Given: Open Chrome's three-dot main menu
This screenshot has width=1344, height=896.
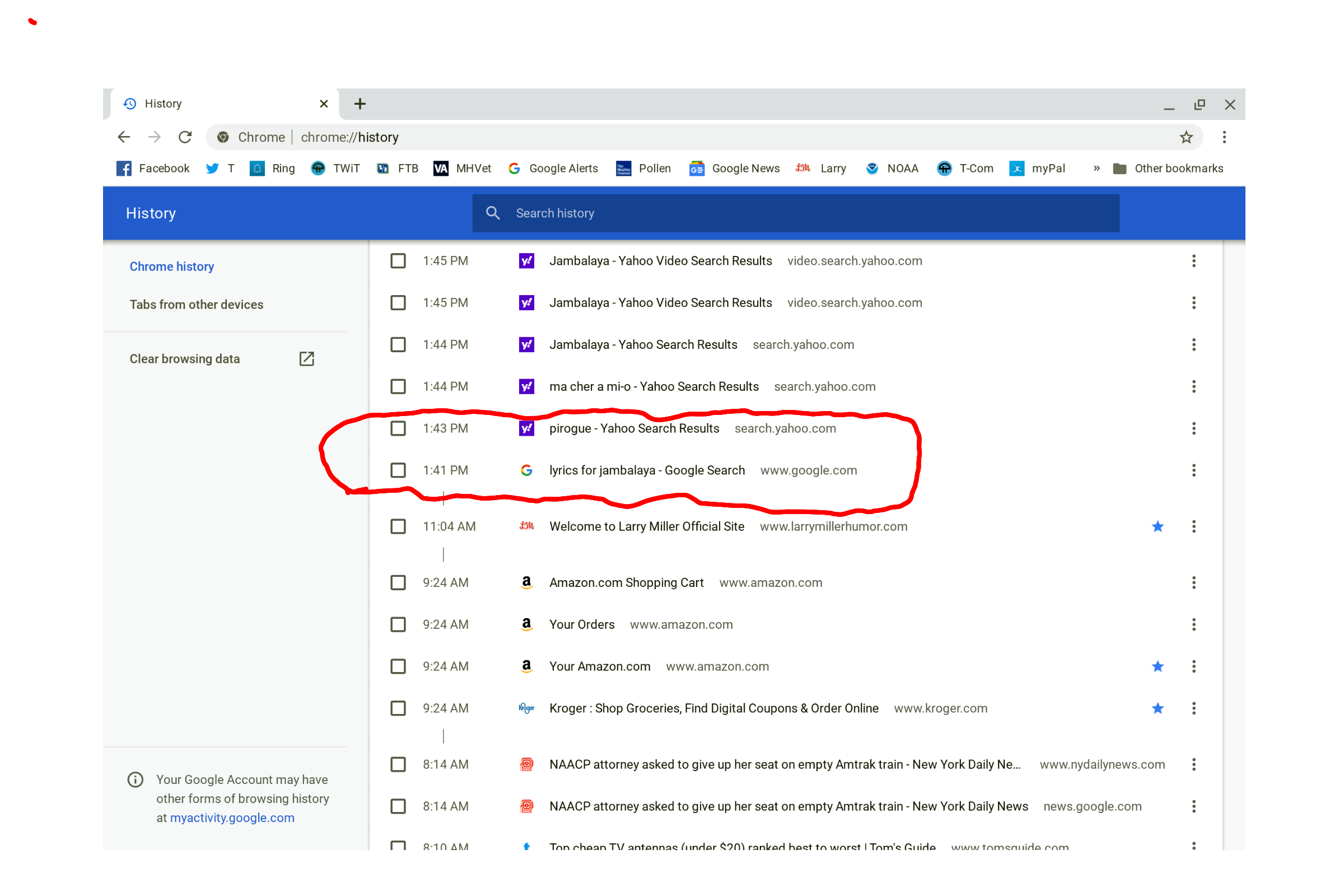Looking at the screenshot, I should pos(1224,137).
